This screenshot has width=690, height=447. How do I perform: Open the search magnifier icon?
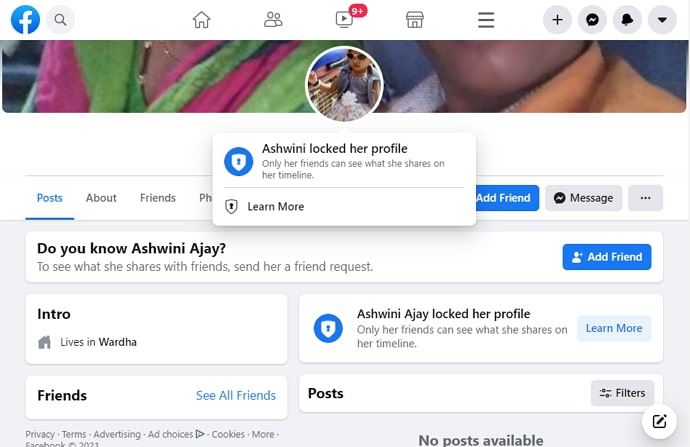tap(60, 20)
